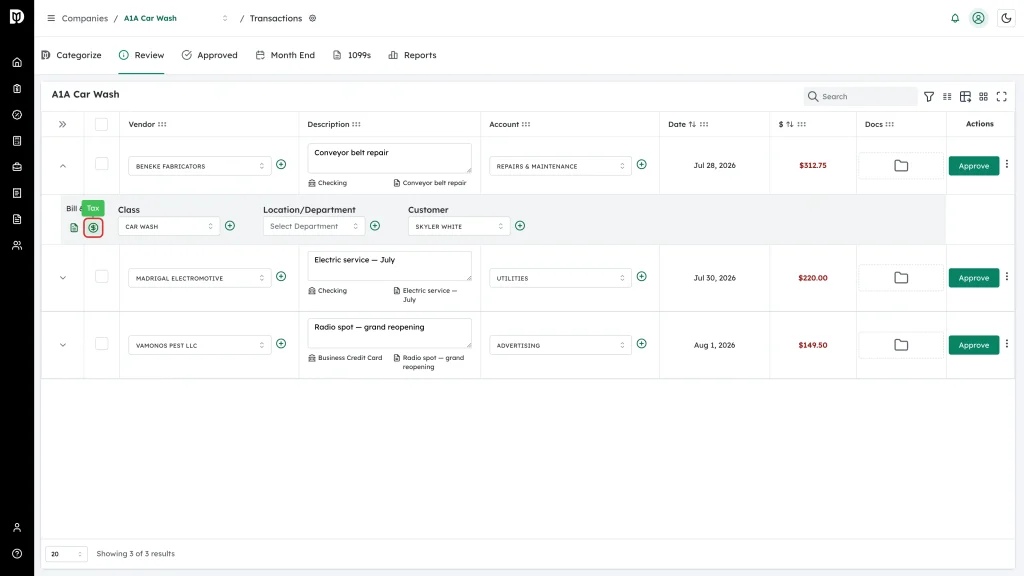The height and width of the screenshot is (576, 1024).
Task: Switch to the Approved tab
Action: [x=210, y=56]
